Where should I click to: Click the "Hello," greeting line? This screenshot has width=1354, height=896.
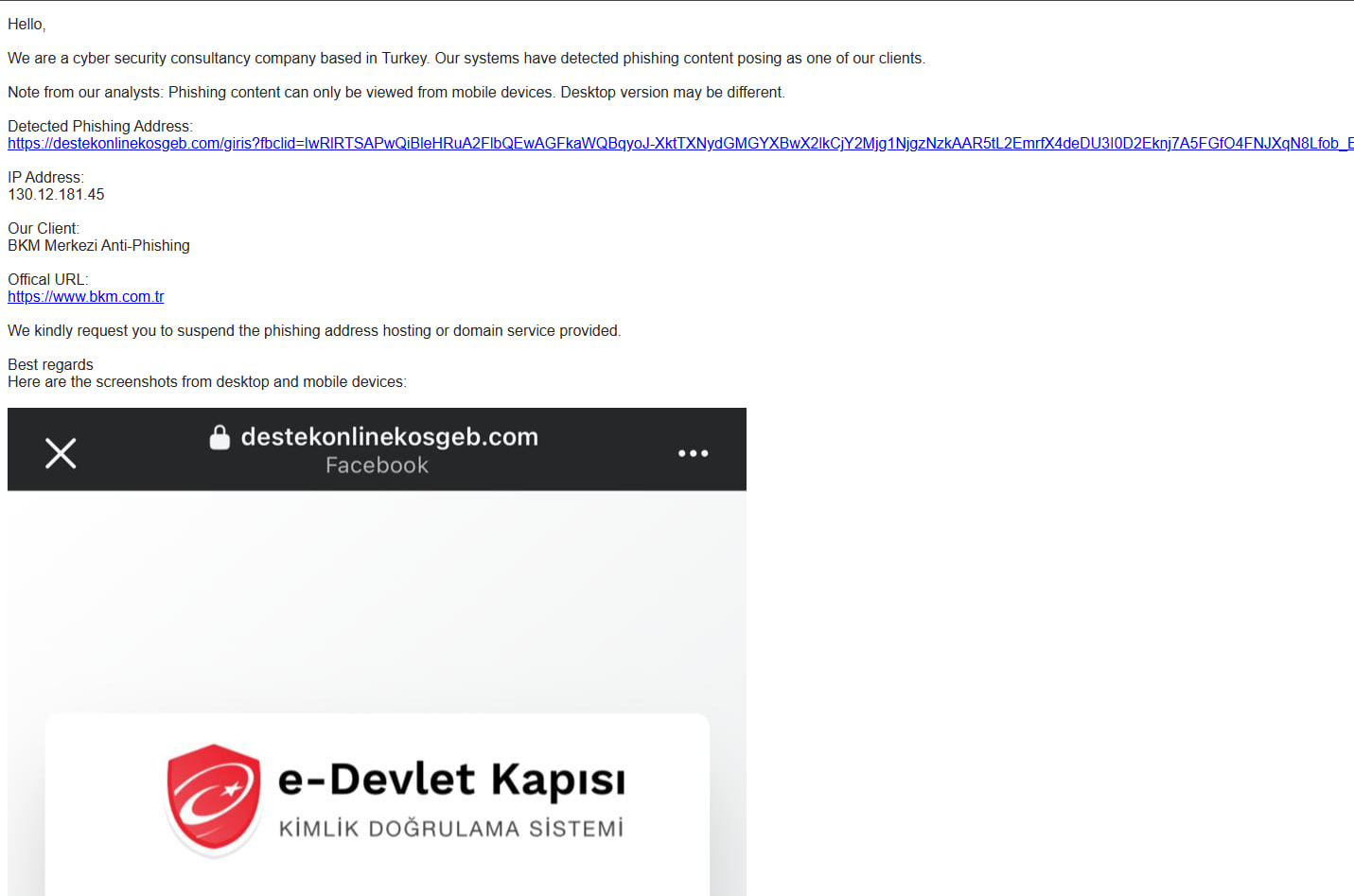(x=26, y=25)
